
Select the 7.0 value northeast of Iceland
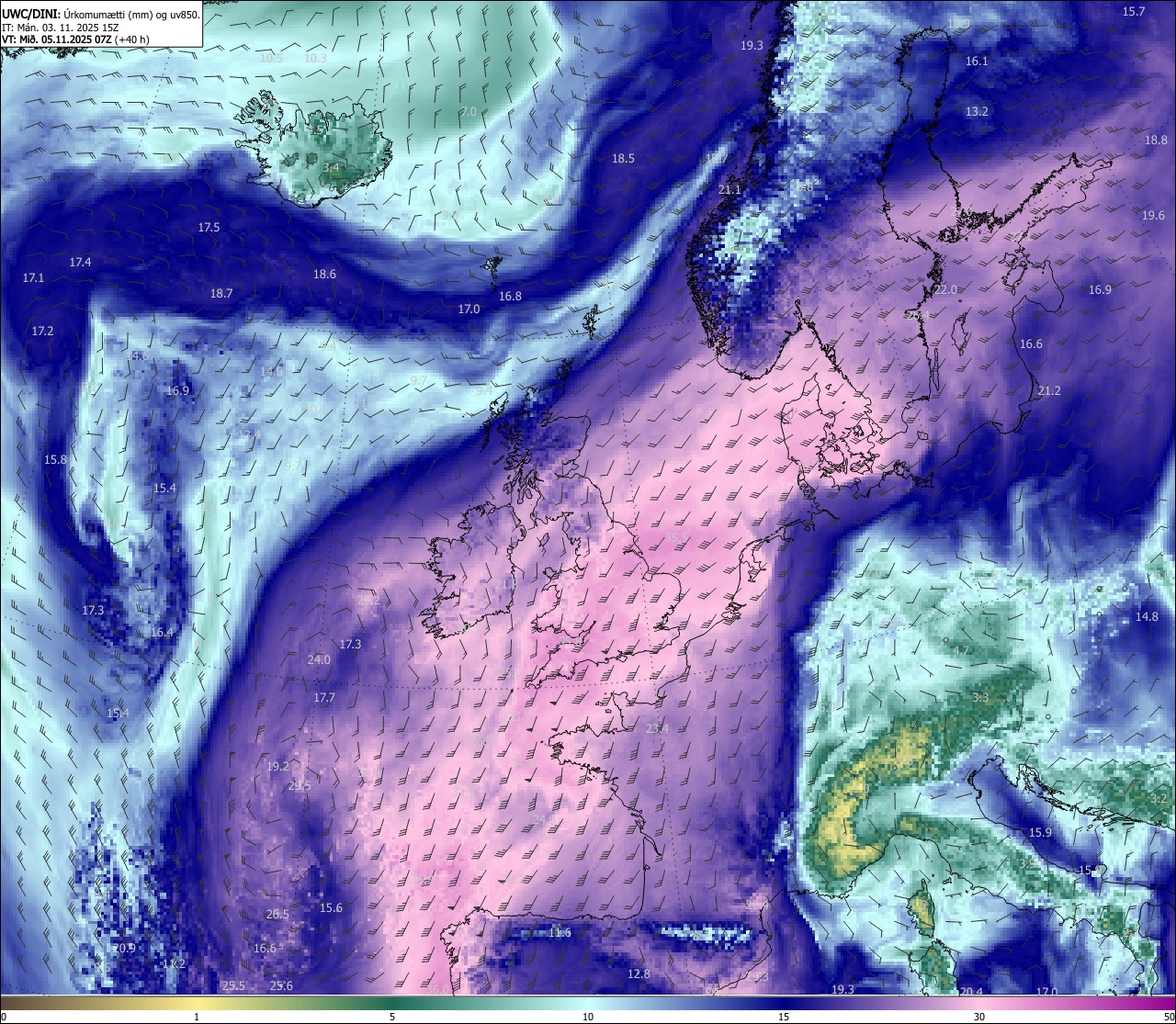469,112
